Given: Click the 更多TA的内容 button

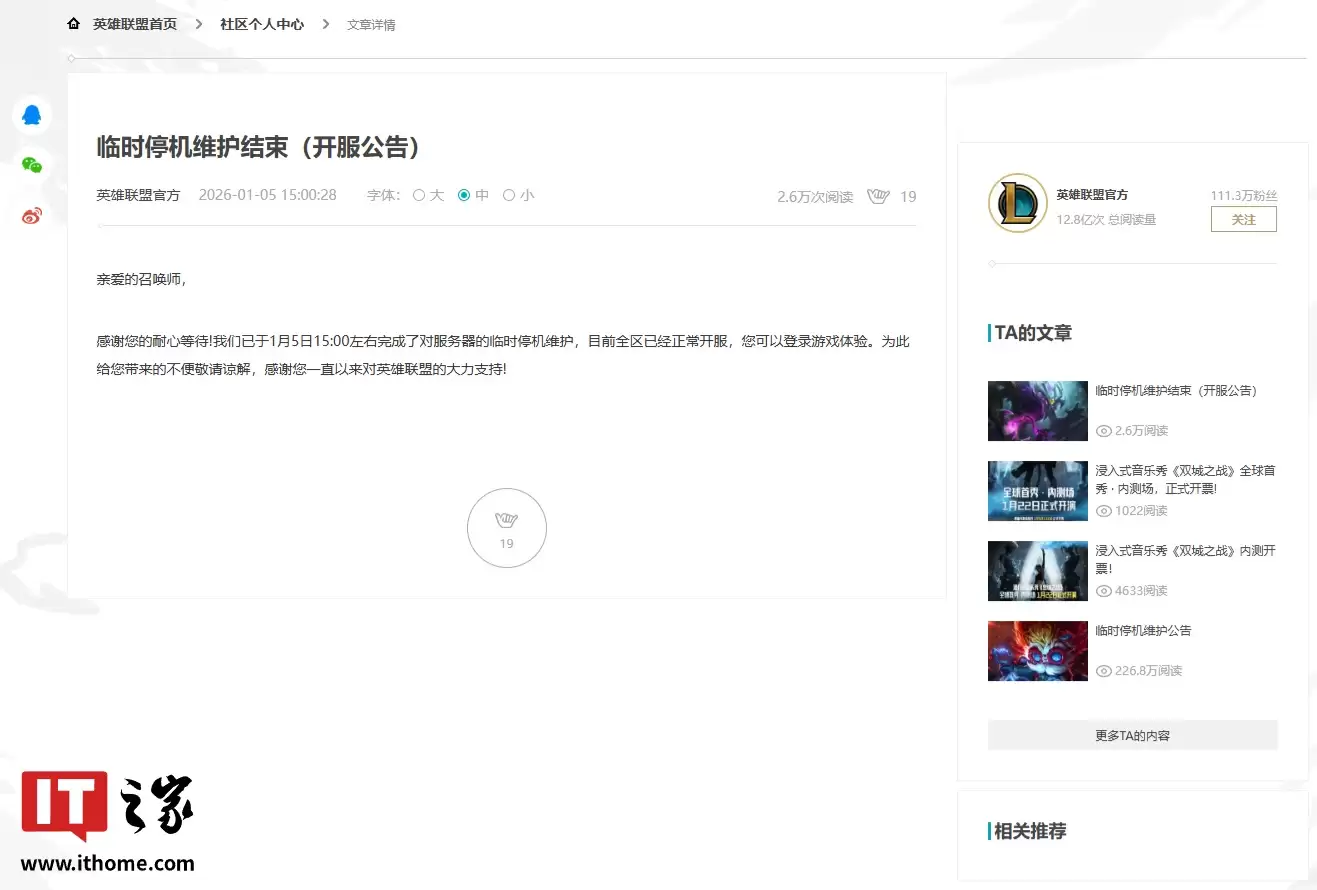Looking at the screenshot, I should [1132, 735].
